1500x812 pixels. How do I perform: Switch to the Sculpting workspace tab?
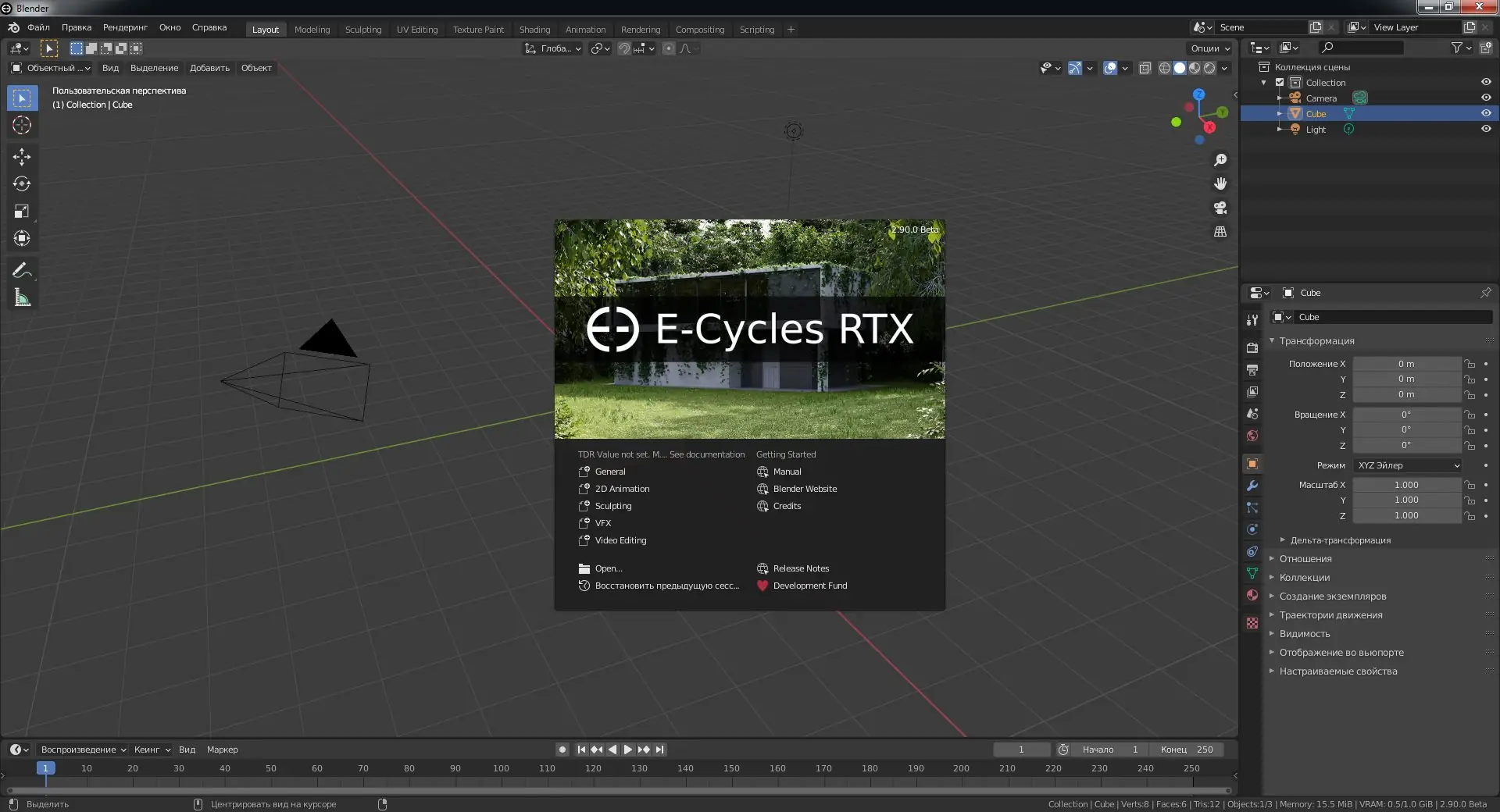pos(363,30)
